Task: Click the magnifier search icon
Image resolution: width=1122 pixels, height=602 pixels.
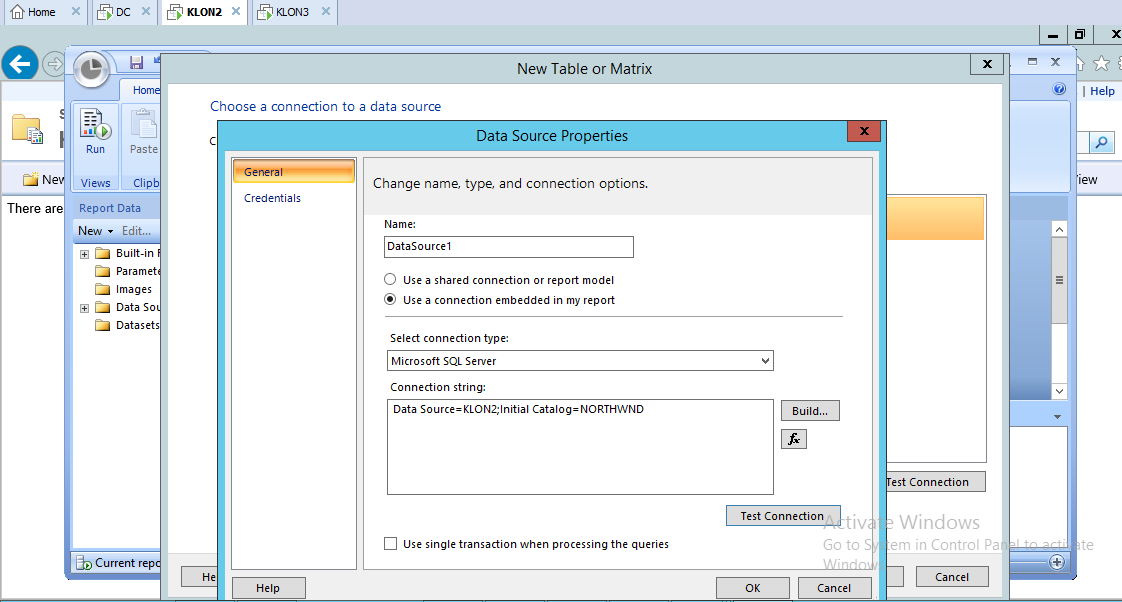Action: tap(1101, 143)
